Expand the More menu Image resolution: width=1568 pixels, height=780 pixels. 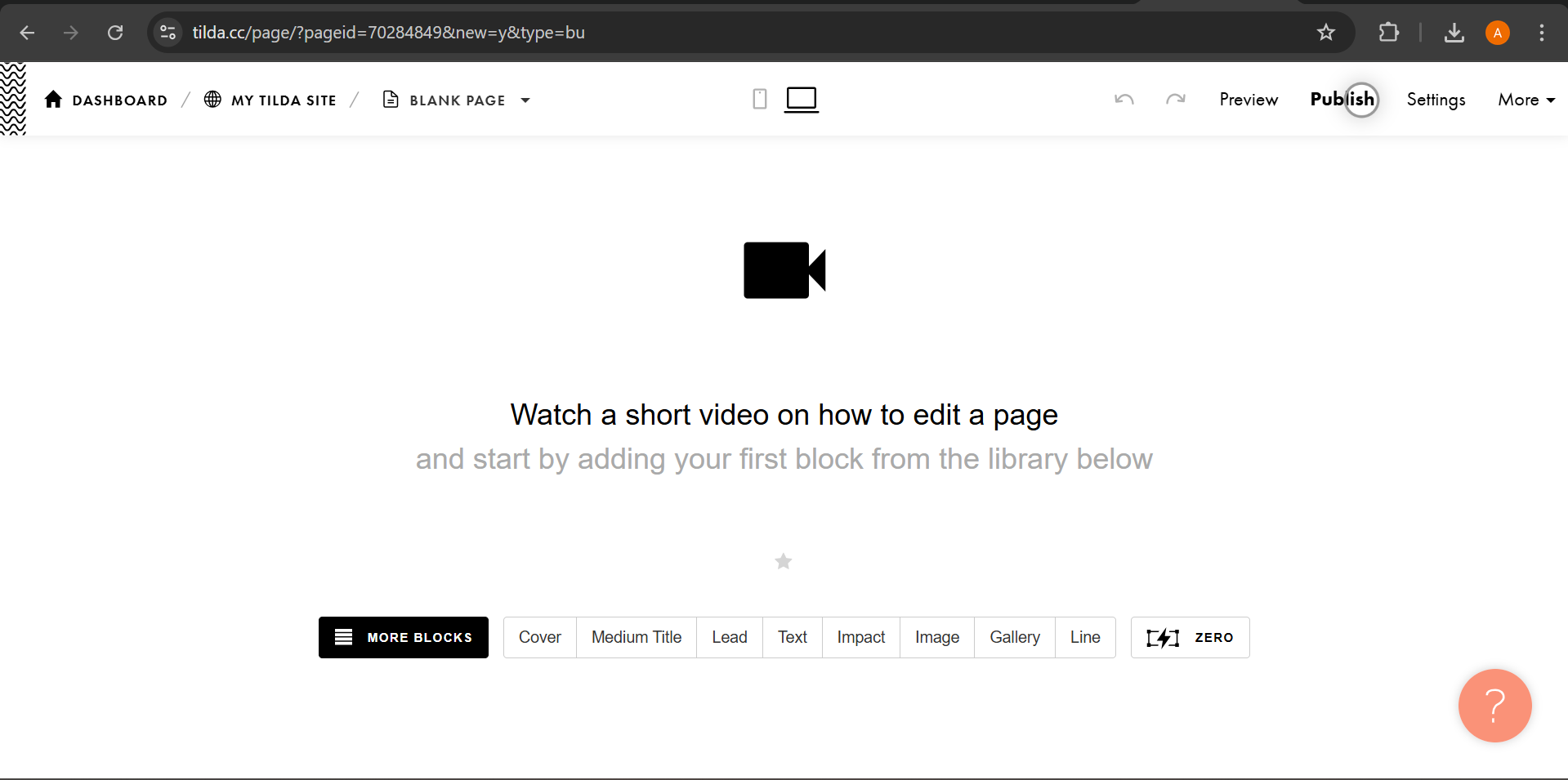(1526, 100)
